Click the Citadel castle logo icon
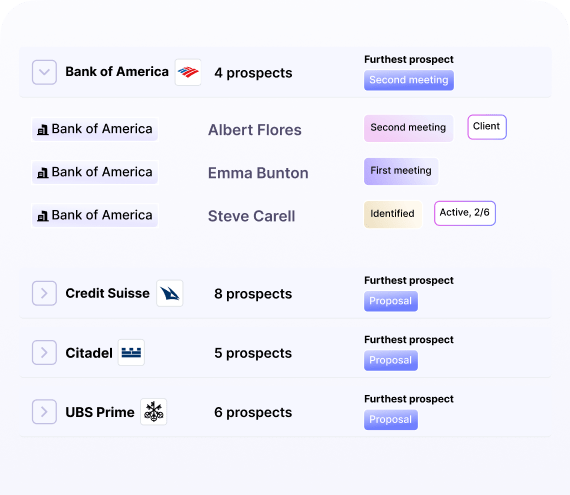The width and height of the screenshot is (570, 495). [x=131, y=353]
